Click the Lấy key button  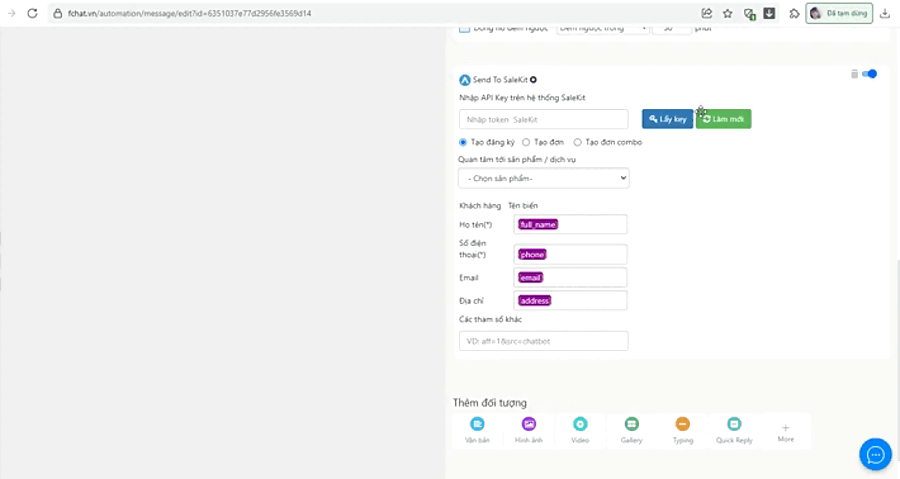pos(668,119)
